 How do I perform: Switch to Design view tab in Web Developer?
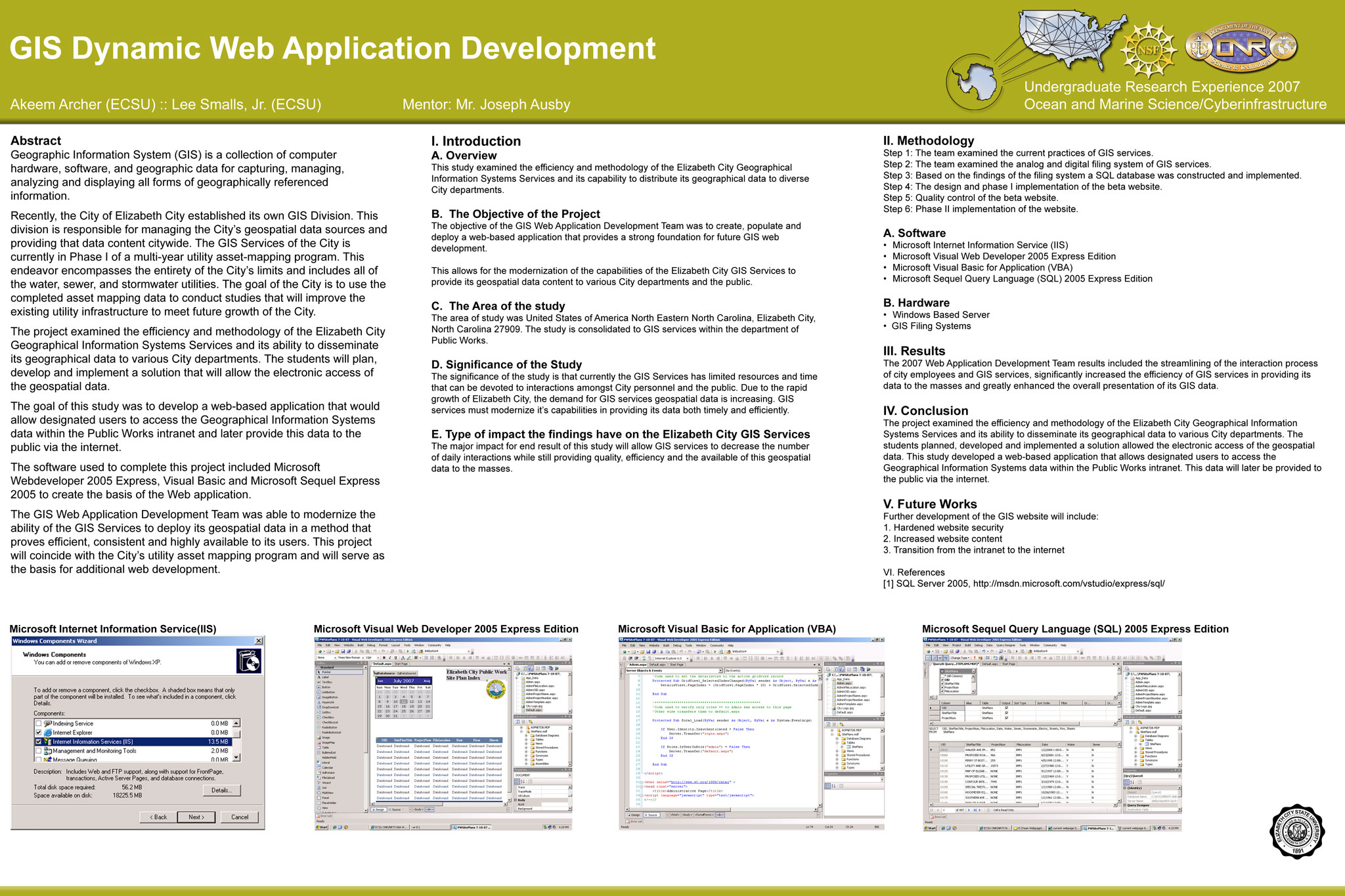tap(379, 809)
